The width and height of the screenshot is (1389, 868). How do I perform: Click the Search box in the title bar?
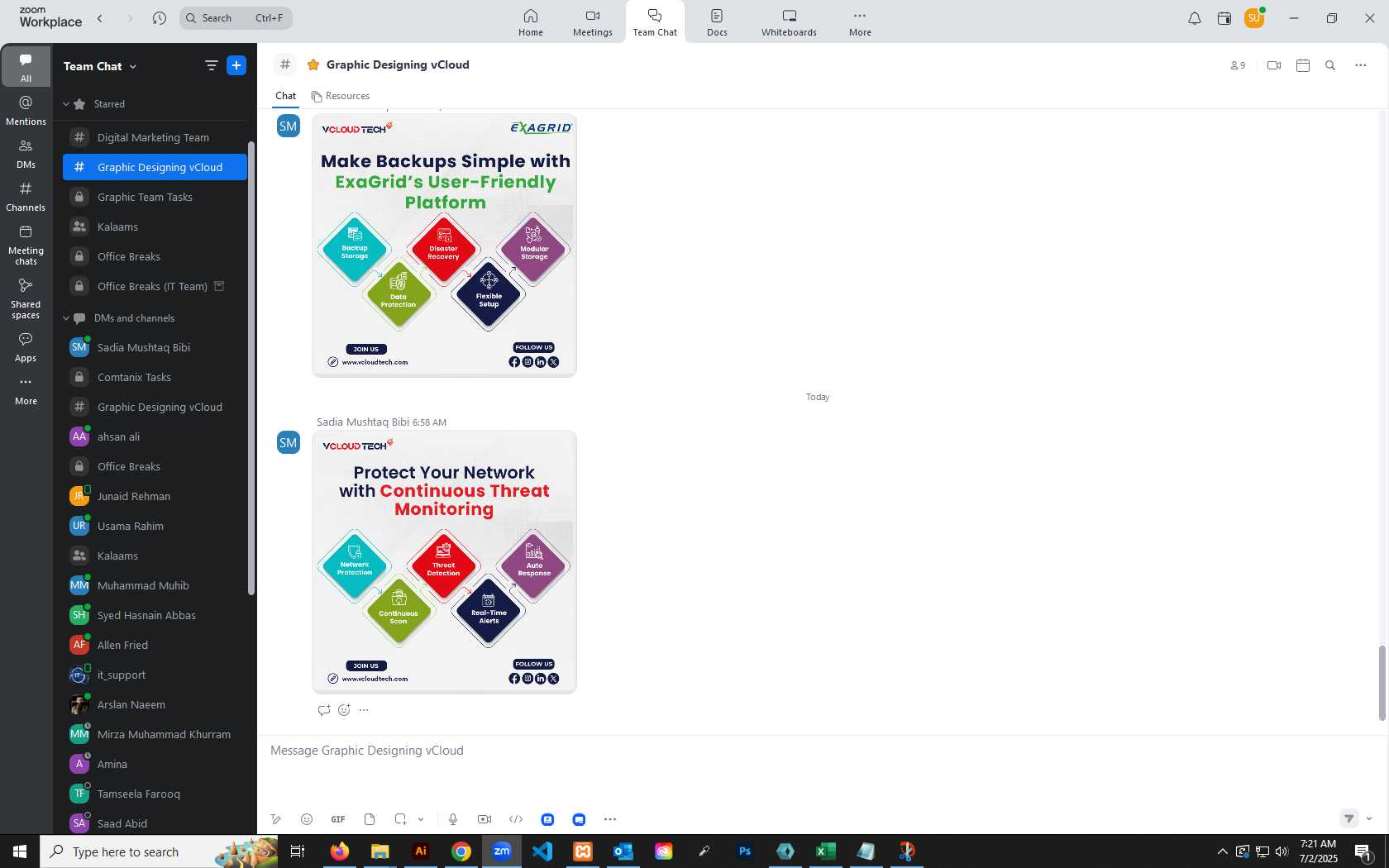pos(236,17)
